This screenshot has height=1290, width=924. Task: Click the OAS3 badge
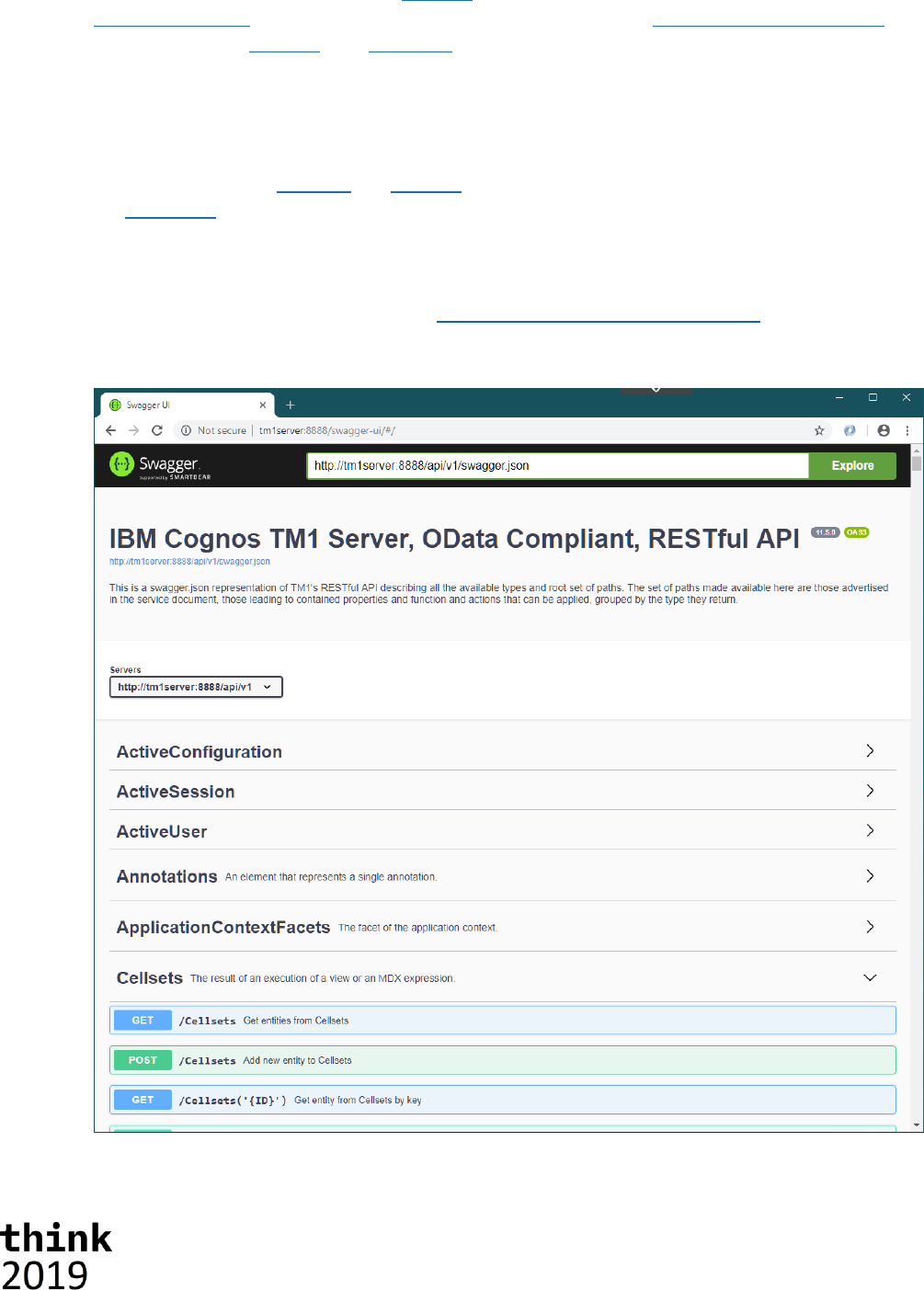click(857, 532)
